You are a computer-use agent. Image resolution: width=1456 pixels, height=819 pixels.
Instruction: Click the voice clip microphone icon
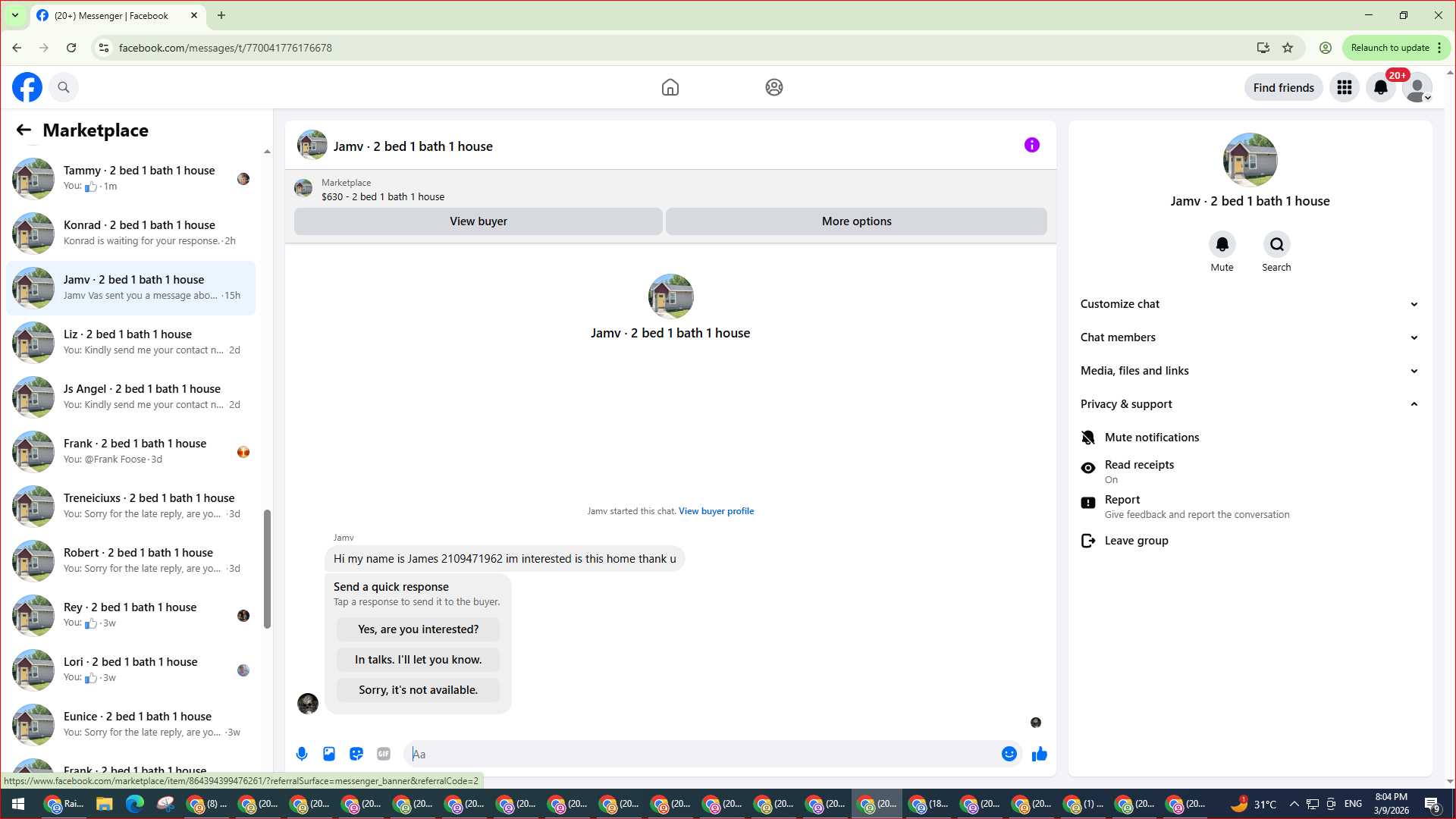(x=302, y=754)
